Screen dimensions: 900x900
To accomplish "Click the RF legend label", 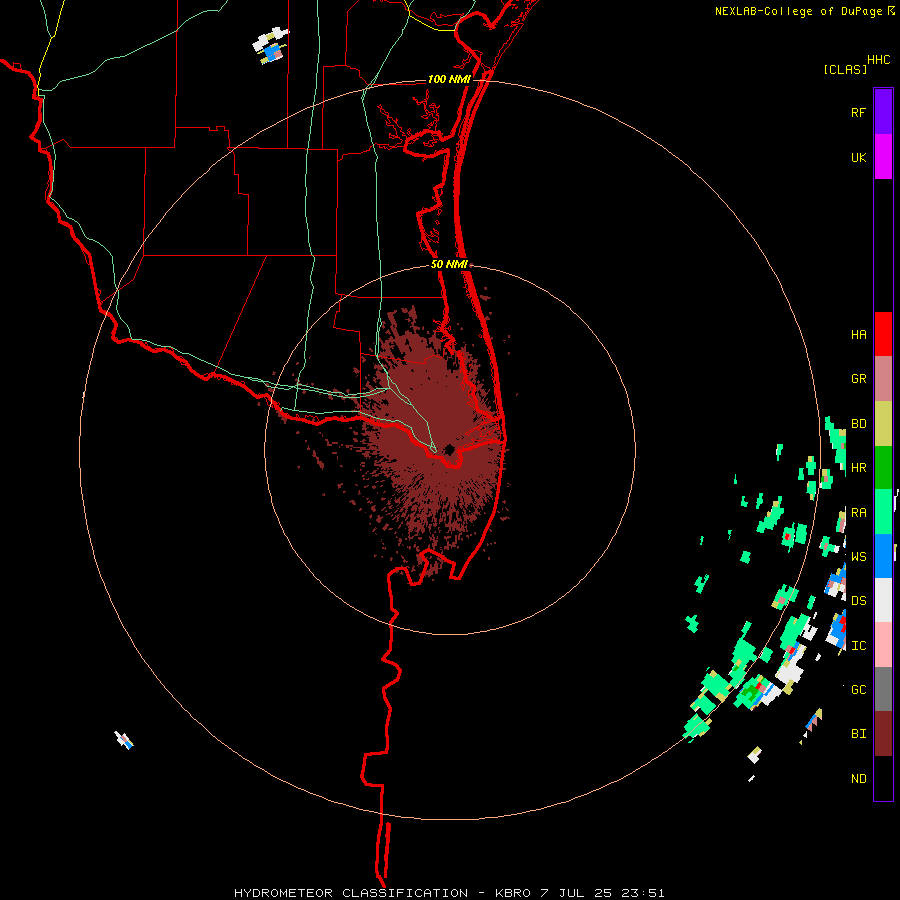I will click(858, 112).
